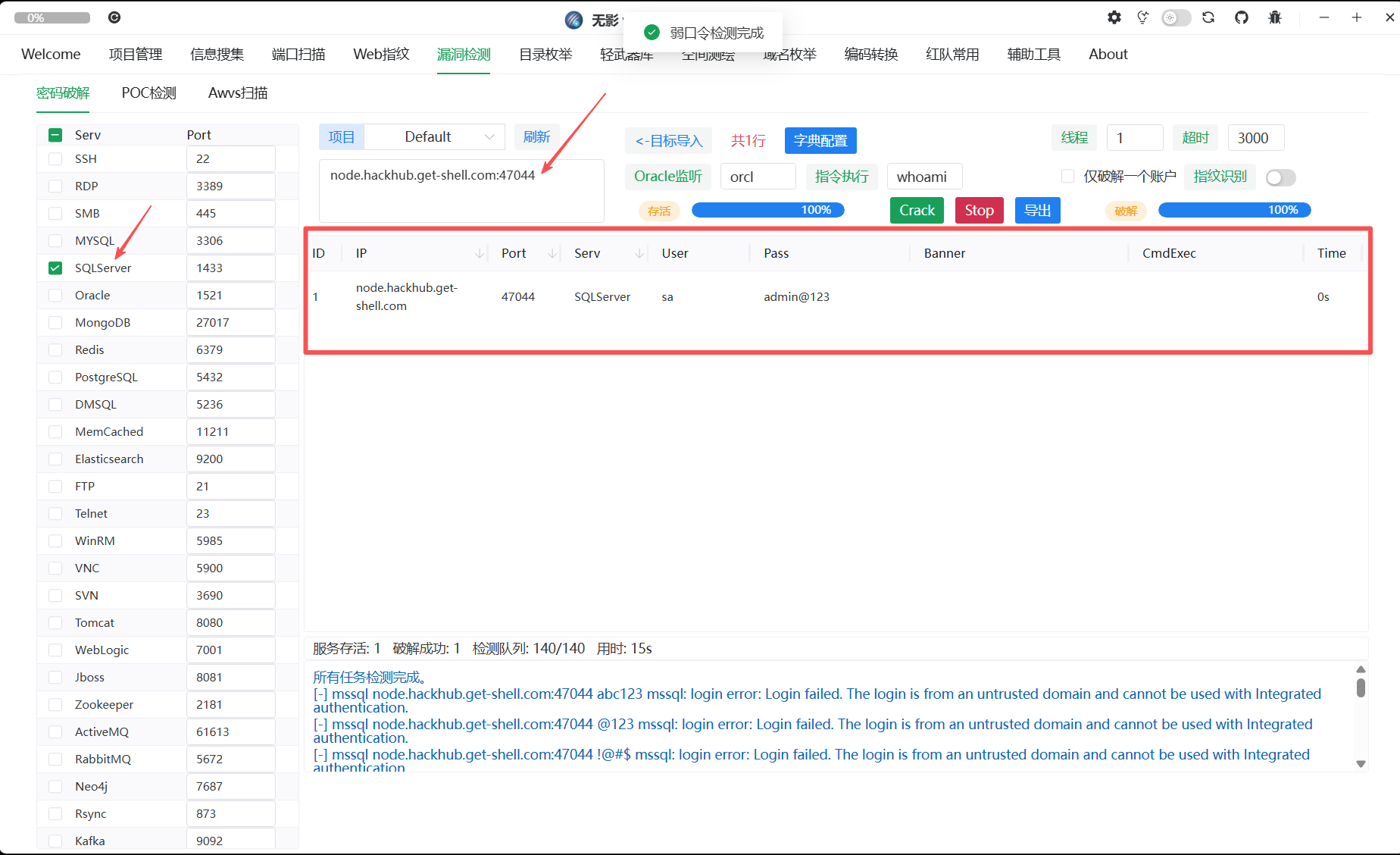Uncheck the SQLServer service checkbox

tap(55, 268)
